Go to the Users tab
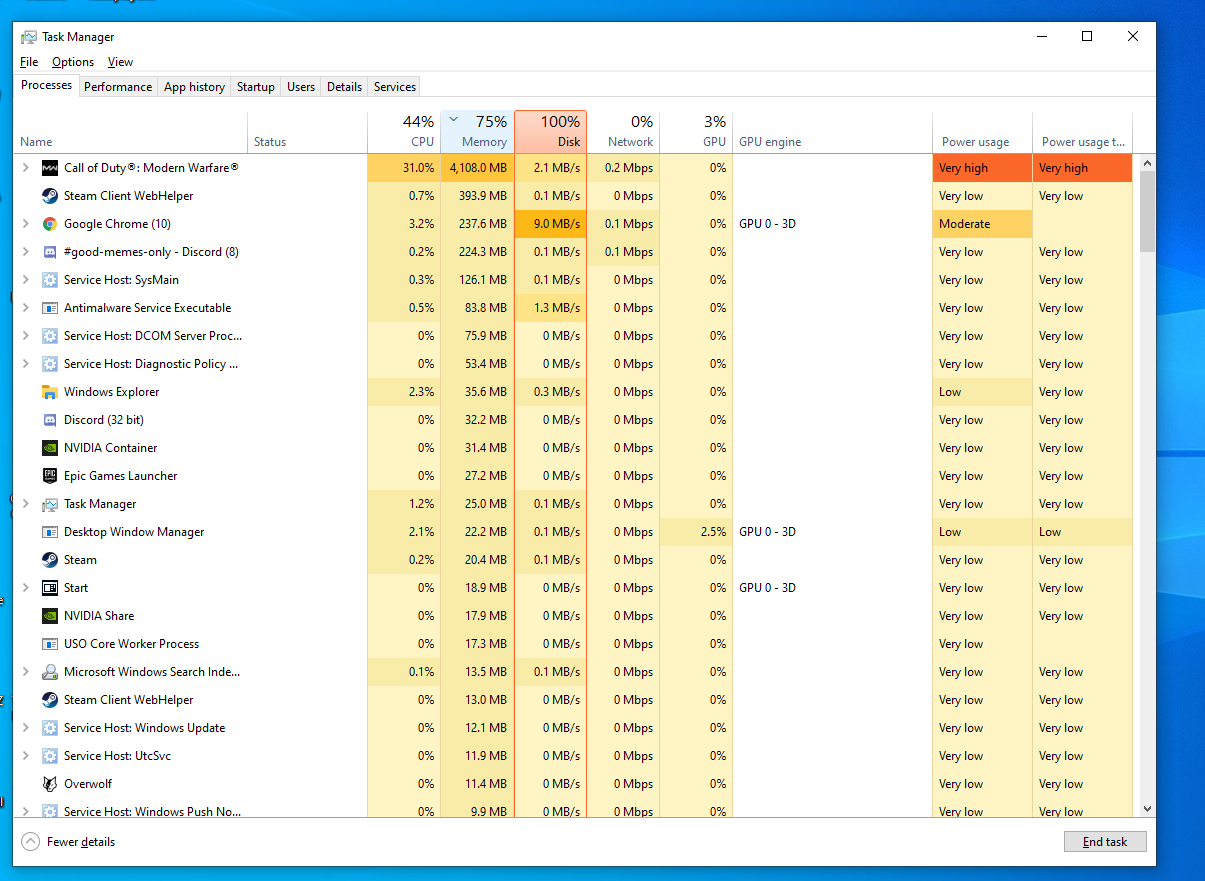1205x881 pixels. (301, 87)
